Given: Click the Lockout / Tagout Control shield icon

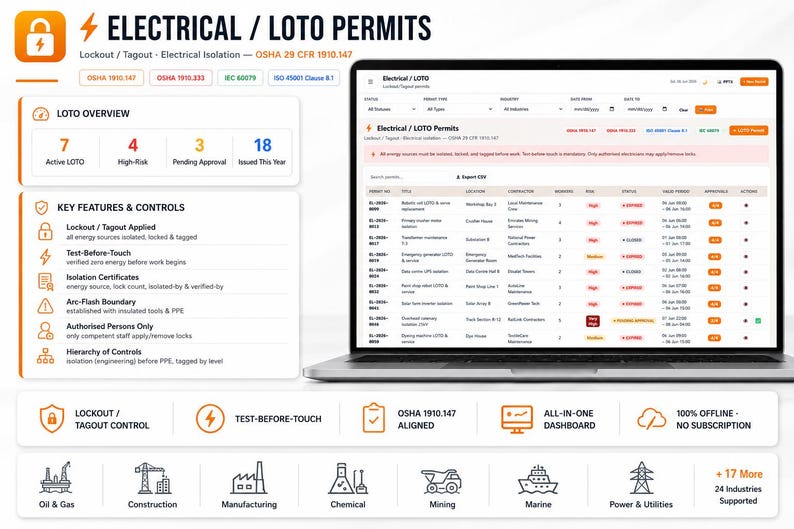Looking at the screenshot, I should click(x=52, y=419).
